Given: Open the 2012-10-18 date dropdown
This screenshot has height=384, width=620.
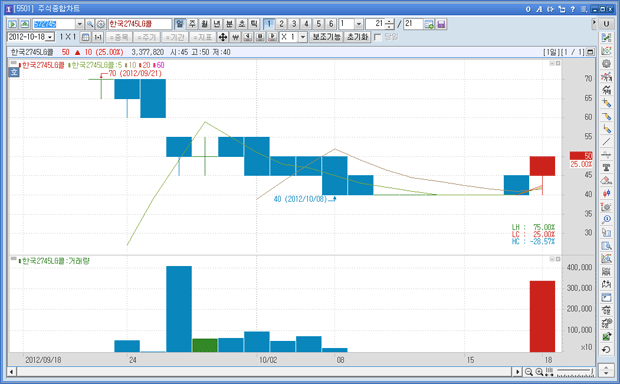Looking at the screenshot, I should 50,37.
